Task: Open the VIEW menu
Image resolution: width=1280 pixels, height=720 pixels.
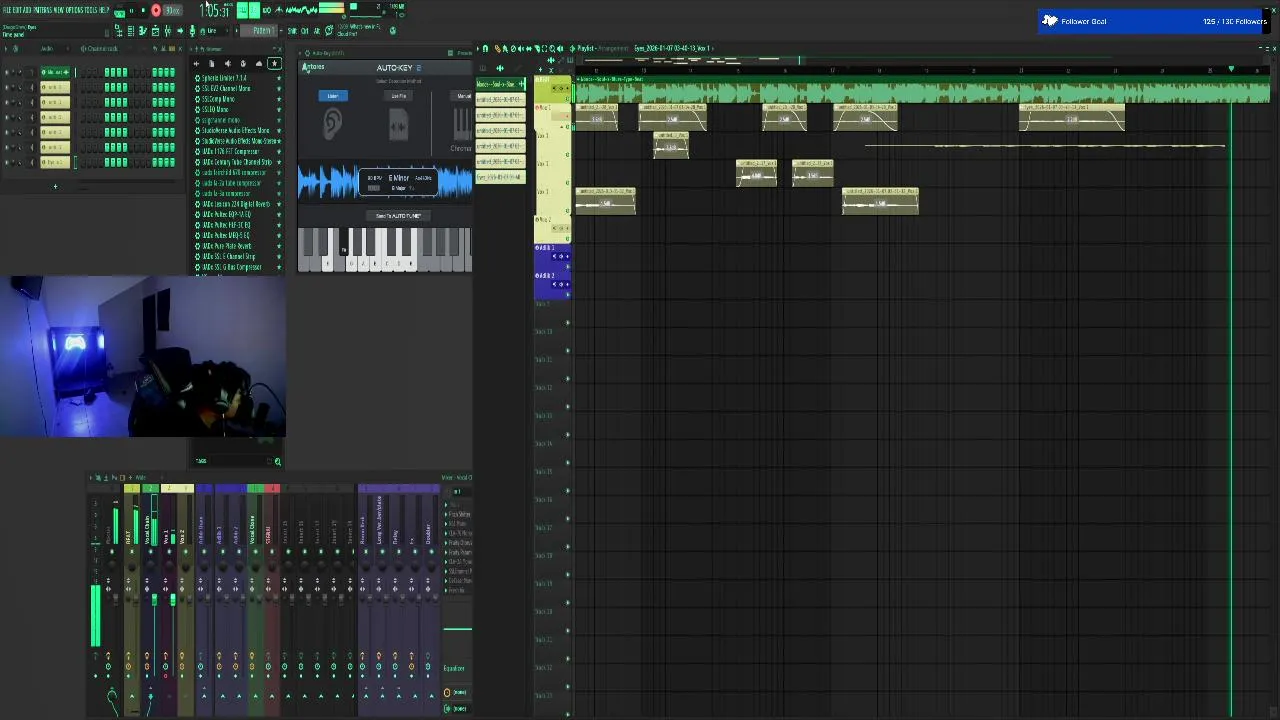Action: point(57,10)
